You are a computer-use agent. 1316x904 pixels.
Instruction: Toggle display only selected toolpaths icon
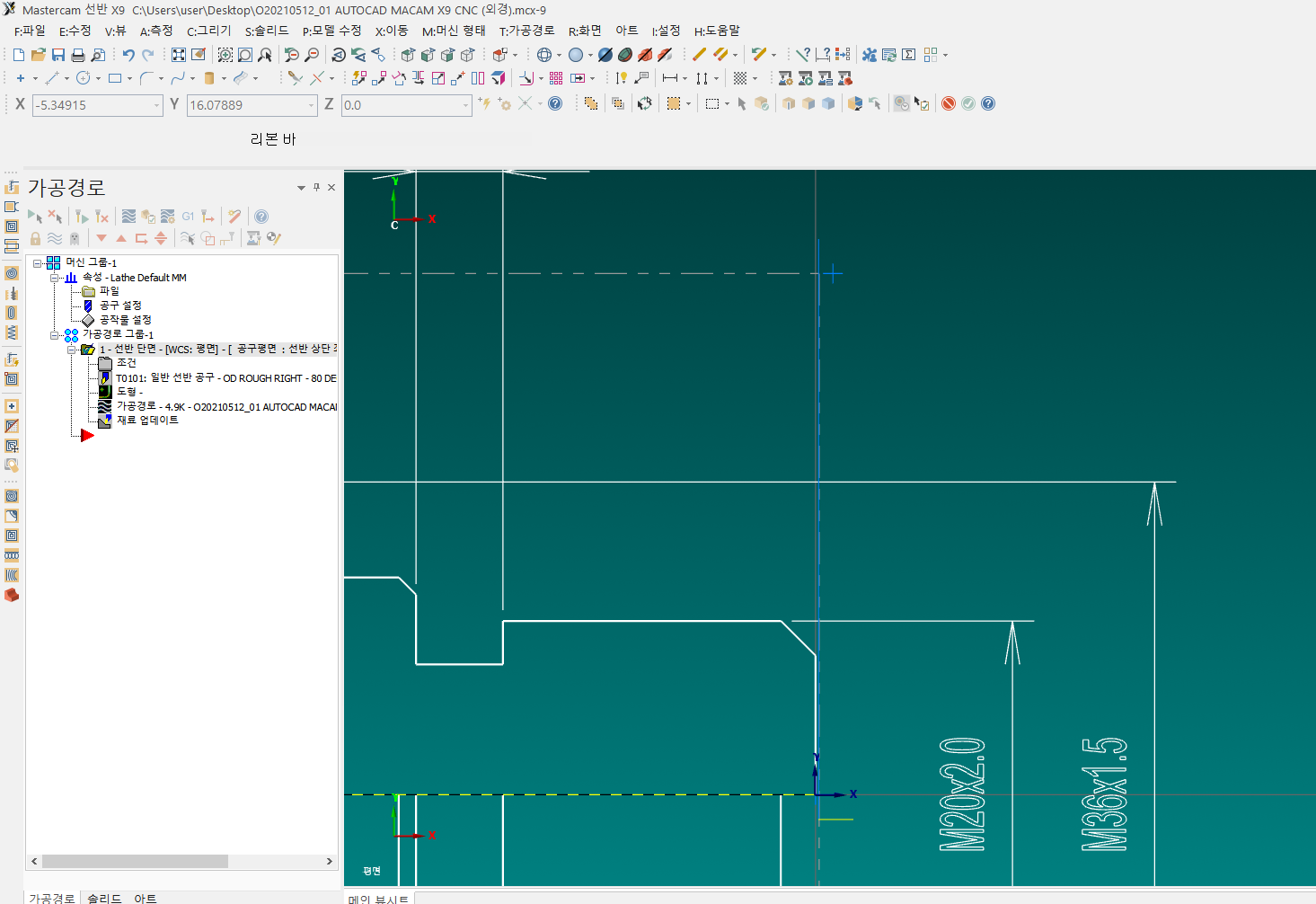pyautogui.click(x=188, y=238)
